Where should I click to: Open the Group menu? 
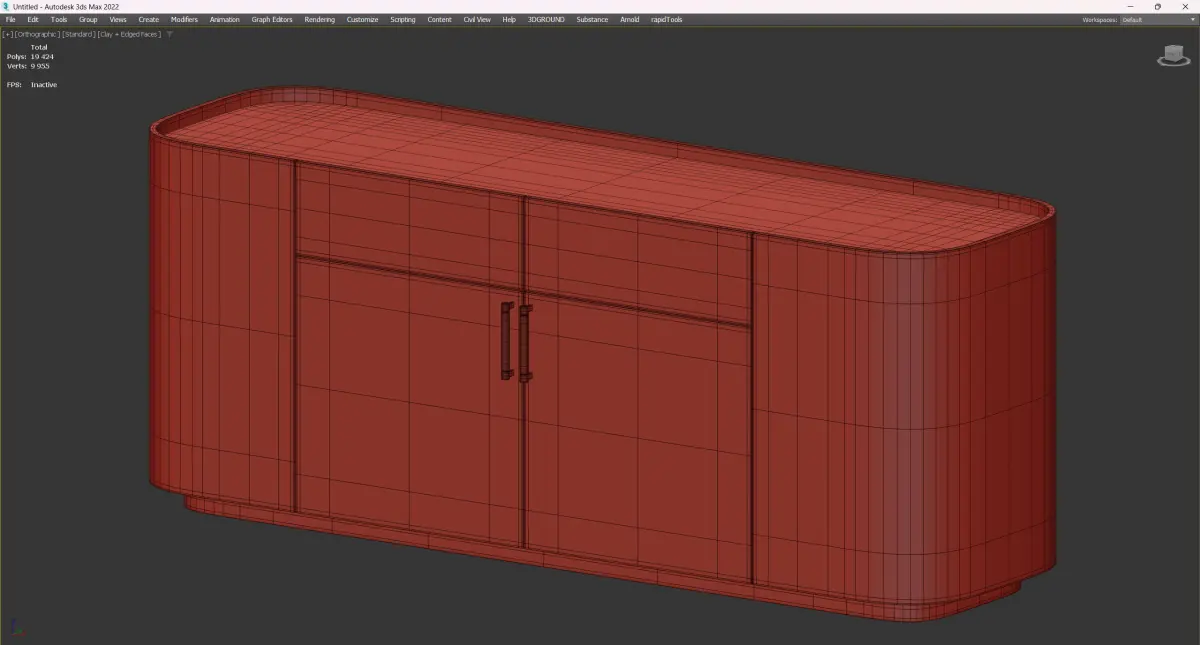pyautogui.click(x=88, y=19)
